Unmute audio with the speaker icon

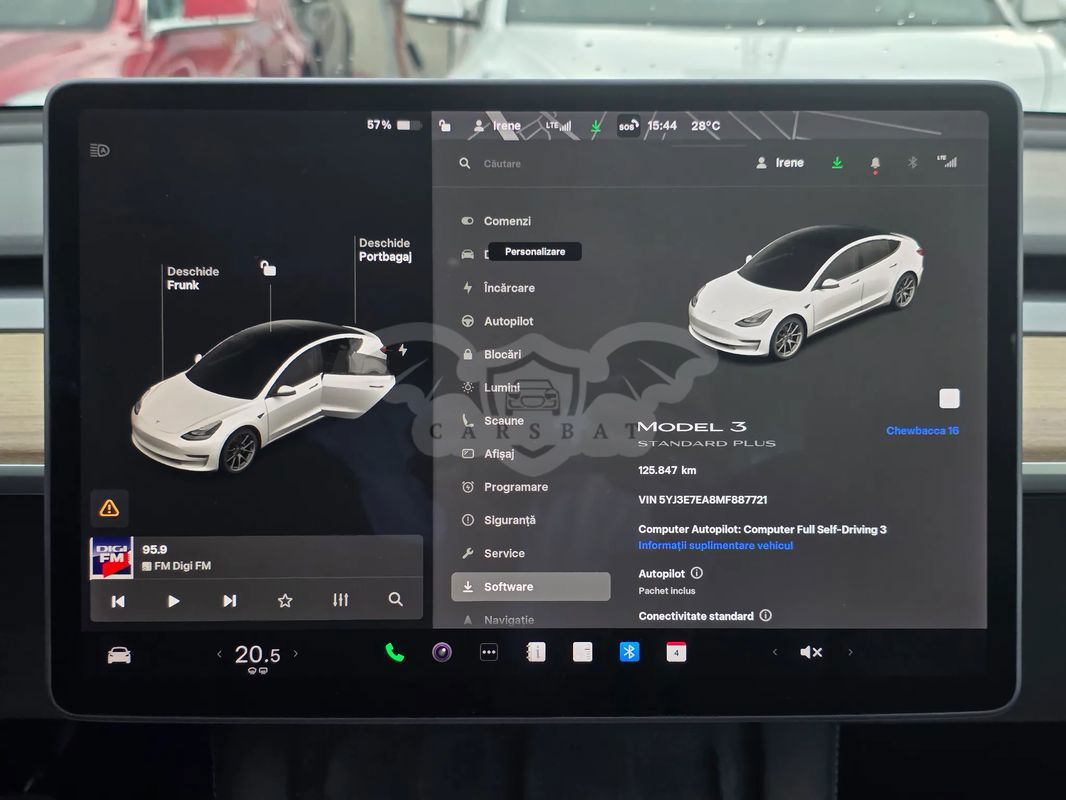coord(811,653)
